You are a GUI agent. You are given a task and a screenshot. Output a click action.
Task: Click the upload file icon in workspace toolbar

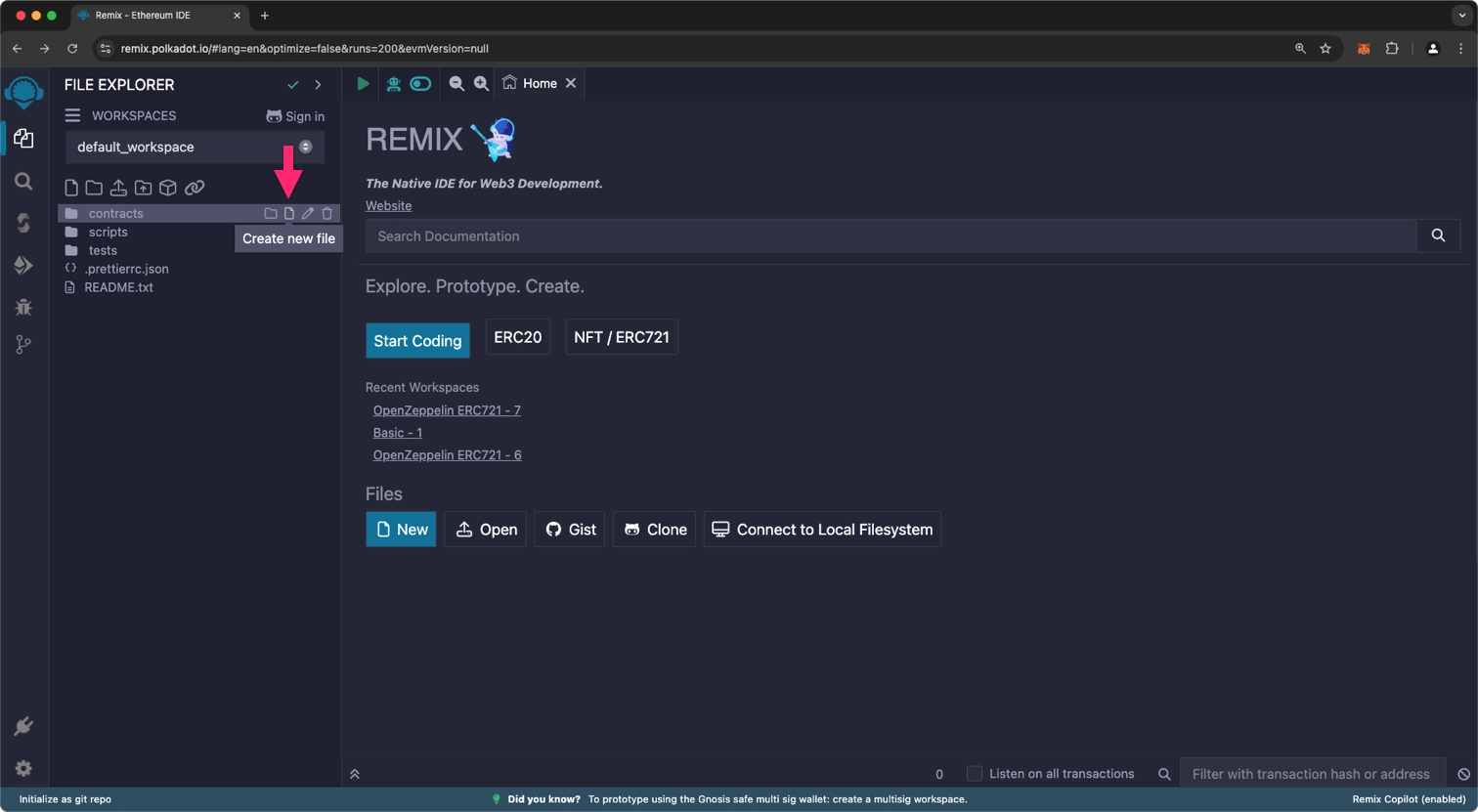click(x=118, y=188)
